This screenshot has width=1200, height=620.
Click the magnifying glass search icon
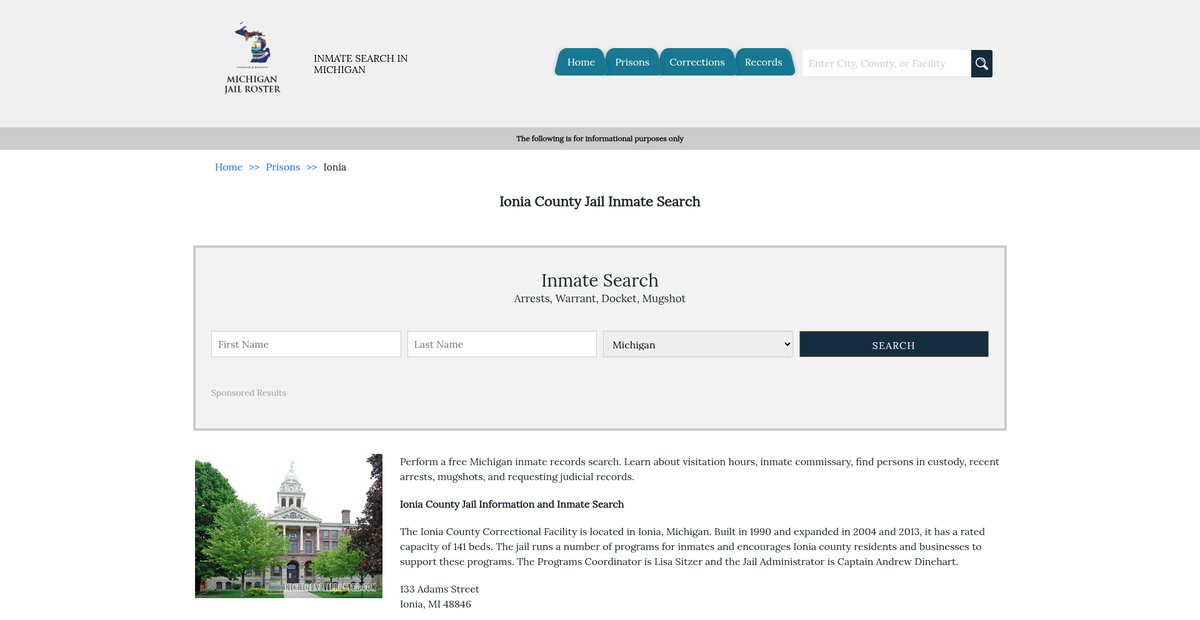[x=982, y=63]
